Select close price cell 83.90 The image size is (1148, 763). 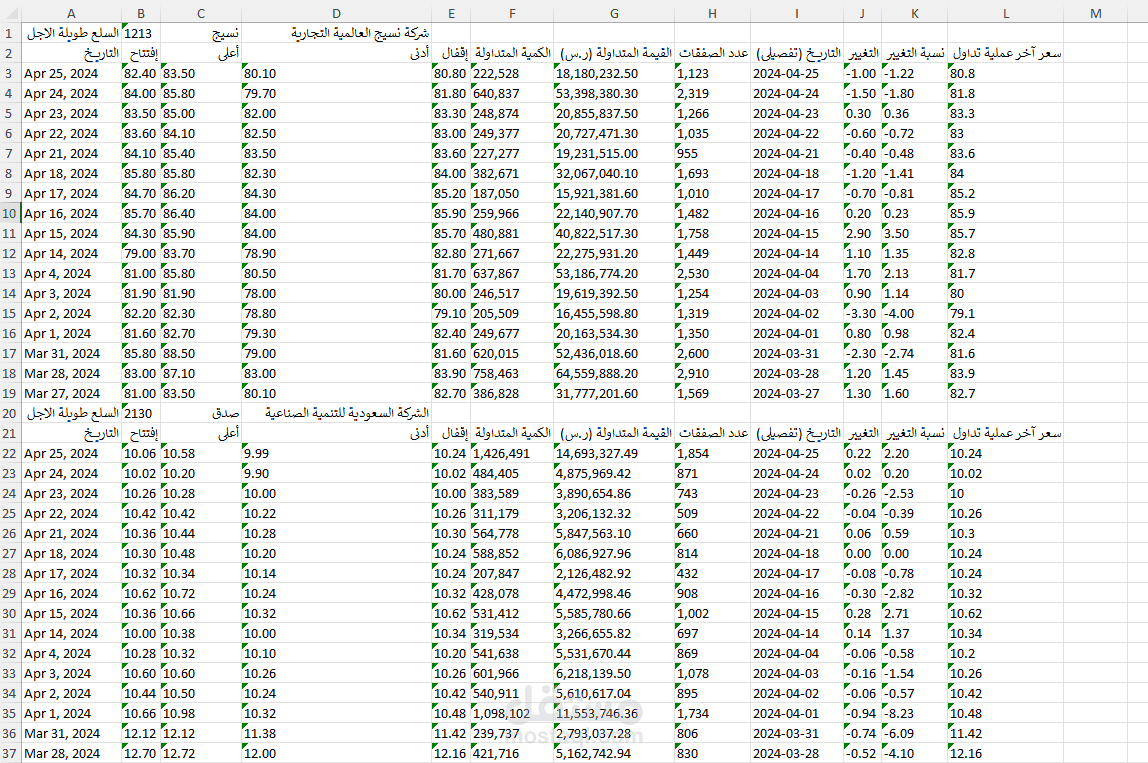click(451, 373)
